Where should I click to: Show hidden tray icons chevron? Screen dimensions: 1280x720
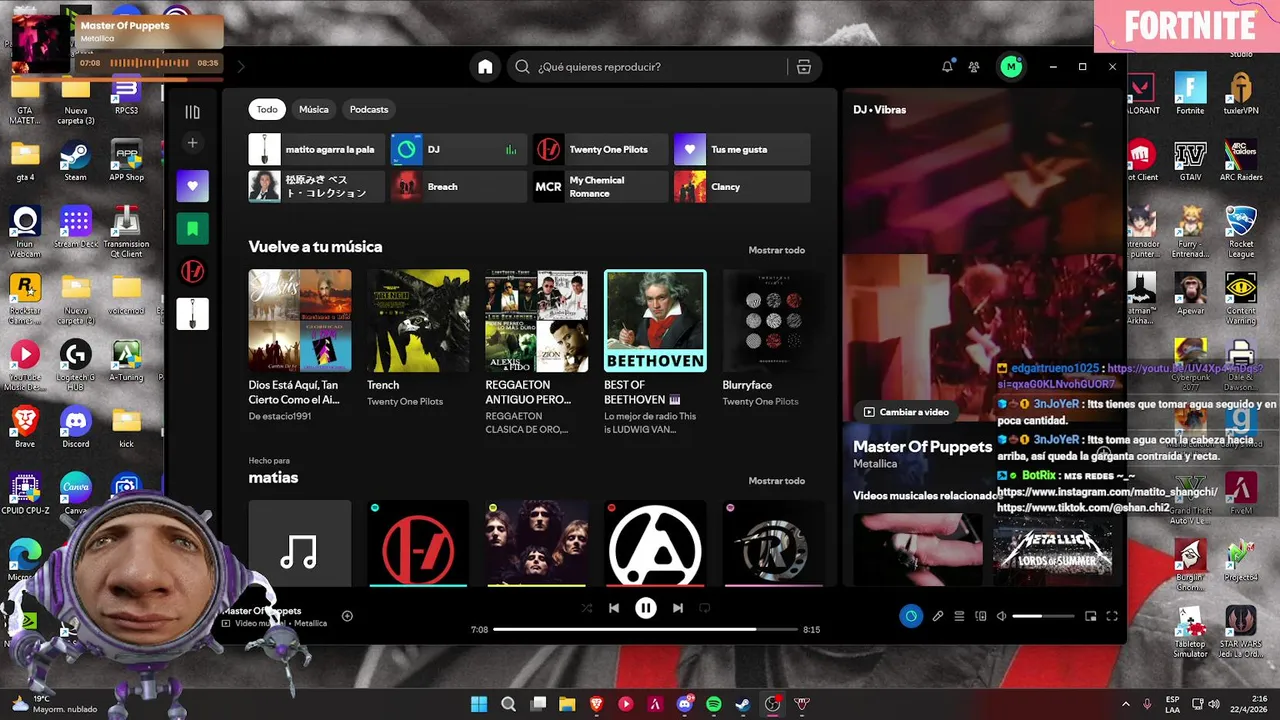[x=1125, y=704]
